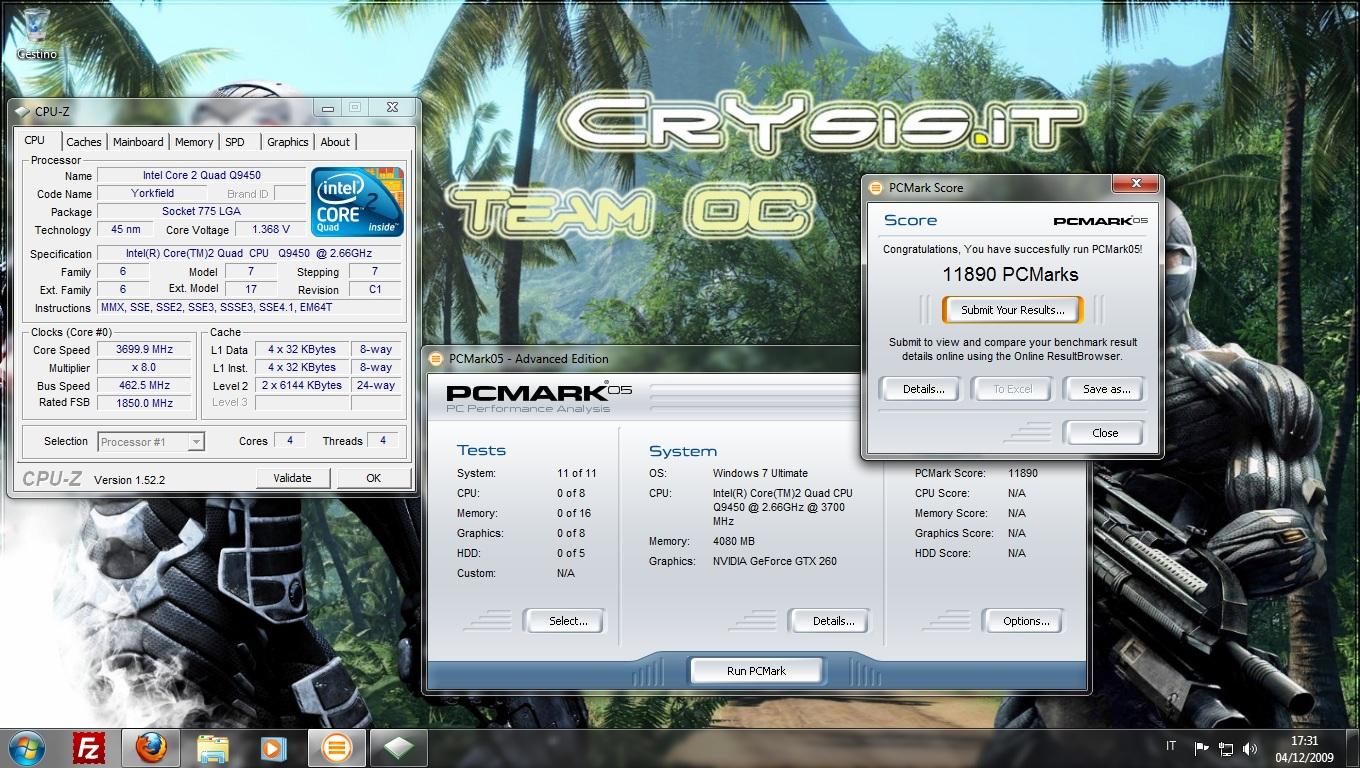Click the Instructions field MMX, SSE list
The height and width of the screenshot is (768, 1360).
pos(249,308)
